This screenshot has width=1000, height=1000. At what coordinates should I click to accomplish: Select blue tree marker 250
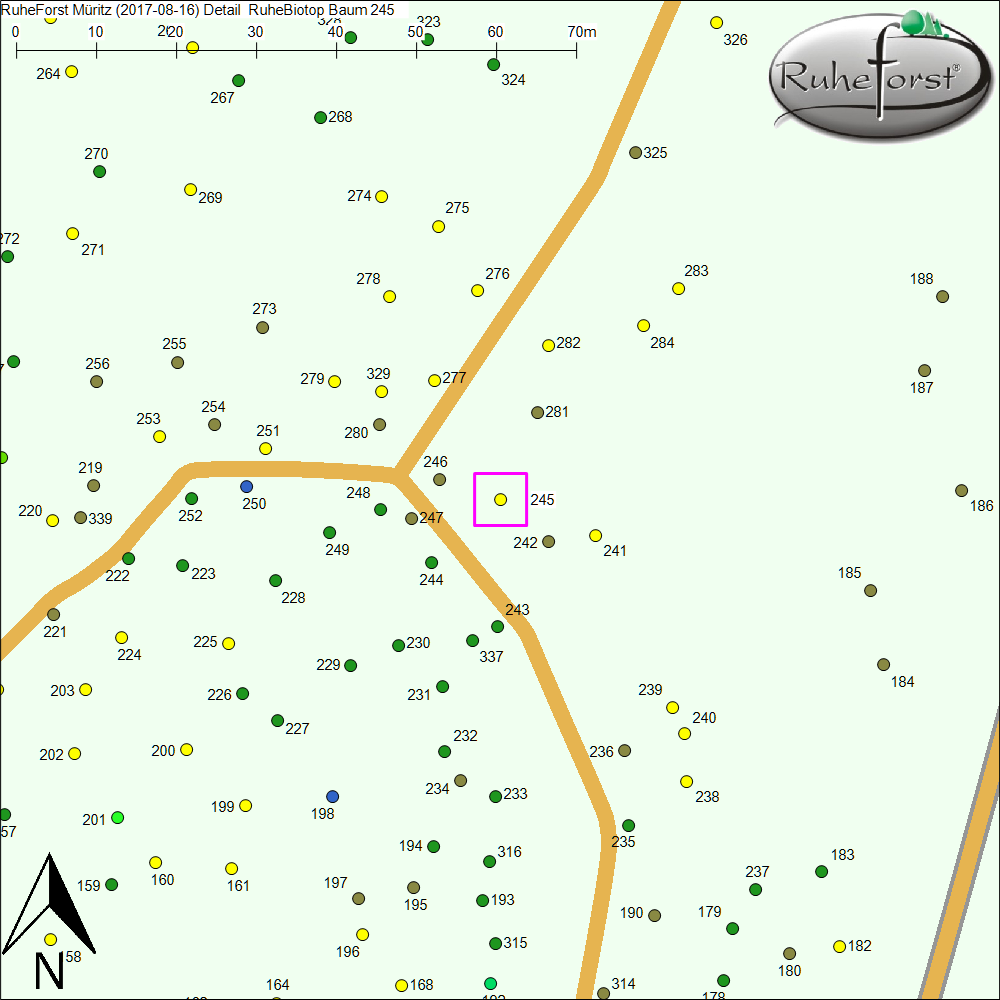point(247,486)
